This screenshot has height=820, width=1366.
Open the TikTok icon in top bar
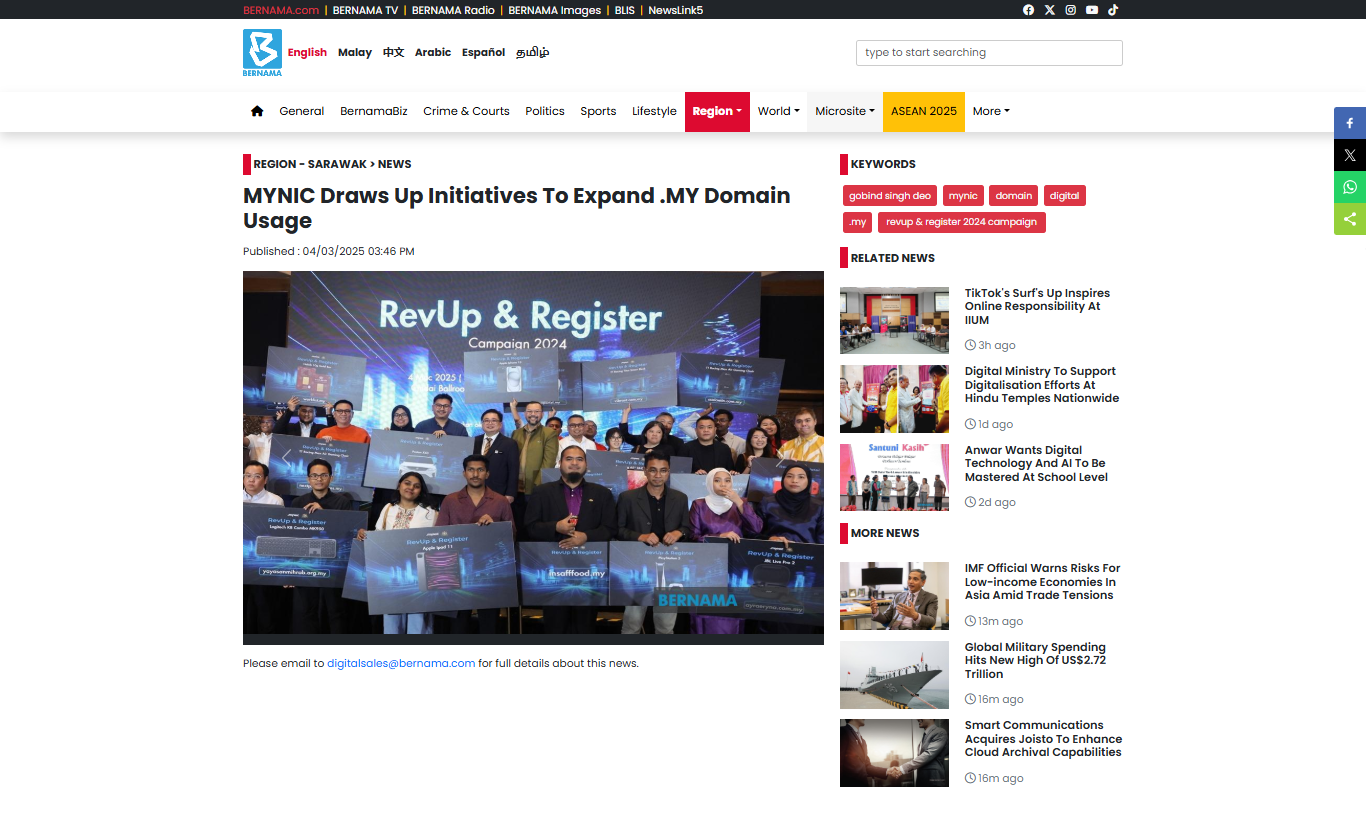[1113, 10]
